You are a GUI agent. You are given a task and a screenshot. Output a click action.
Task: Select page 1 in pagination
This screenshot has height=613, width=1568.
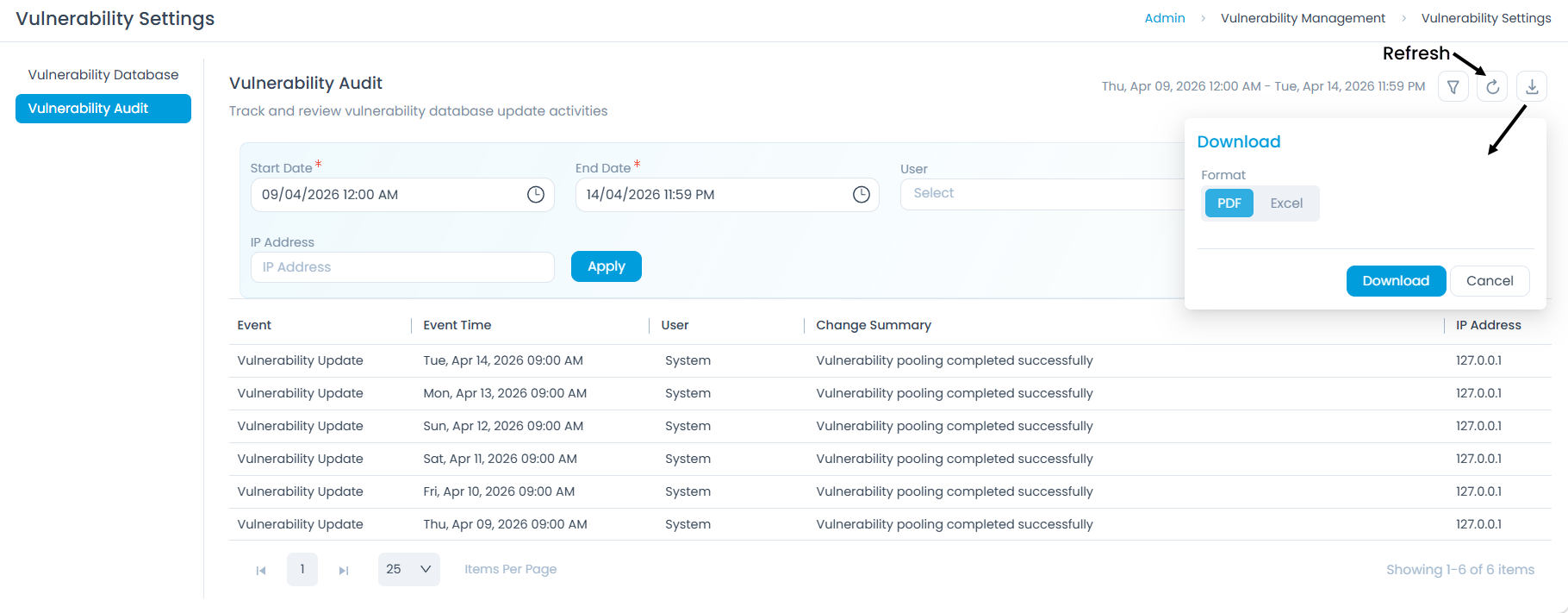[x=302, y=569]
